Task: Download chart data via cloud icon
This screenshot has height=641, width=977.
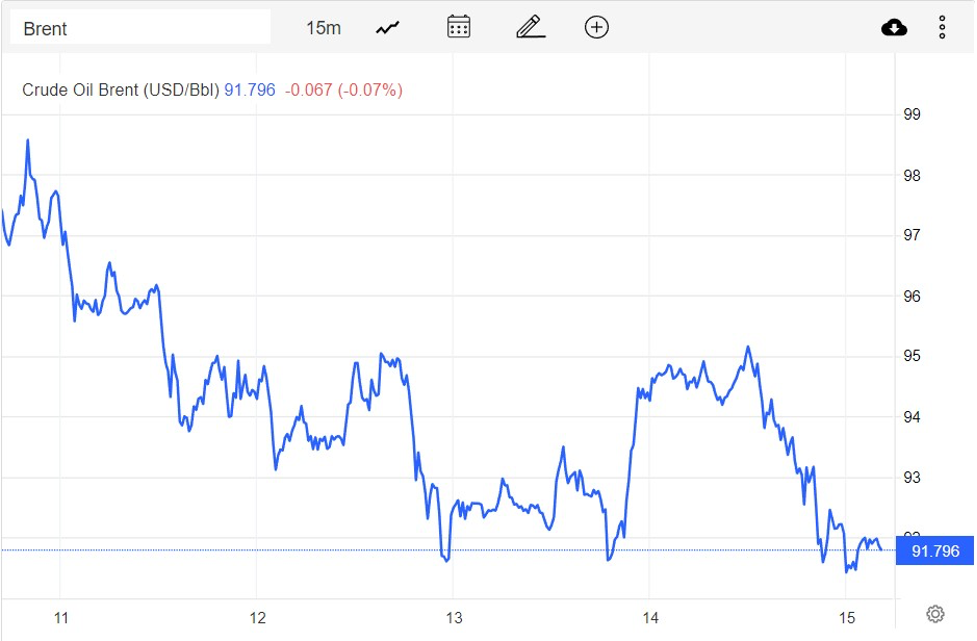Action: pos(894,28)
